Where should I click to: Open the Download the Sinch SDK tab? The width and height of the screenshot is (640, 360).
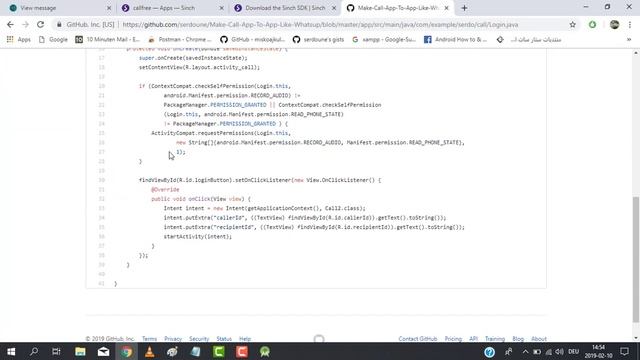[284, 8]
